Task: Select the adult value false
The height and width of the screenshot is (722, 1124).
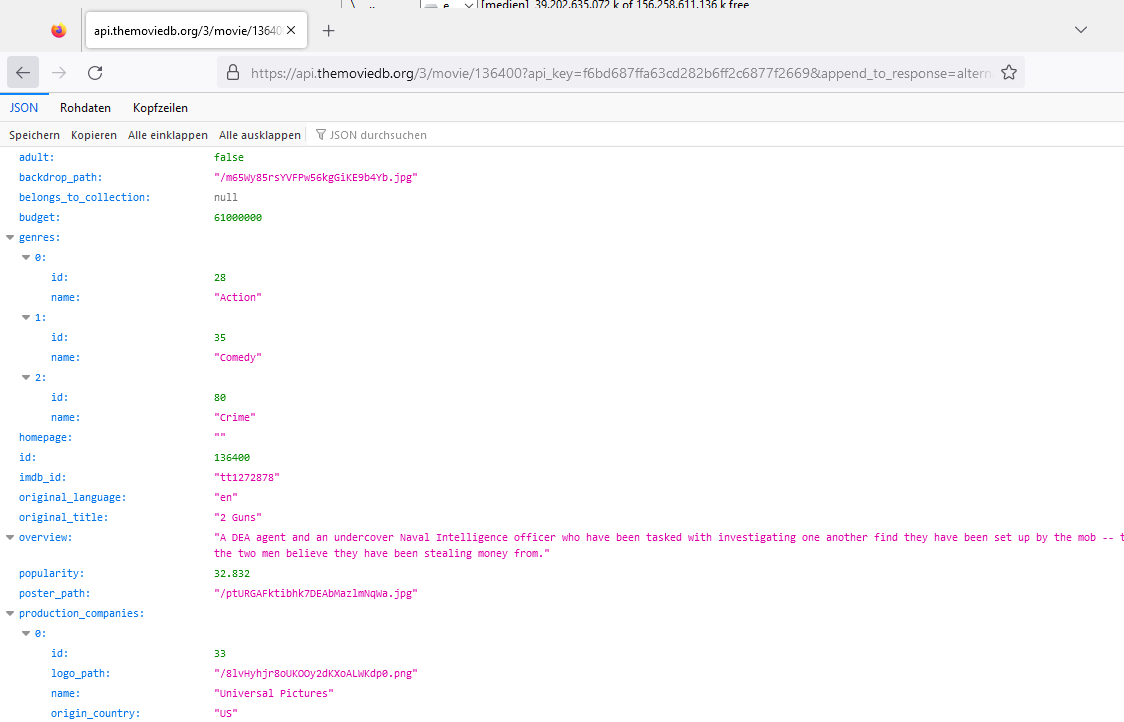Action: coord(229,157)
